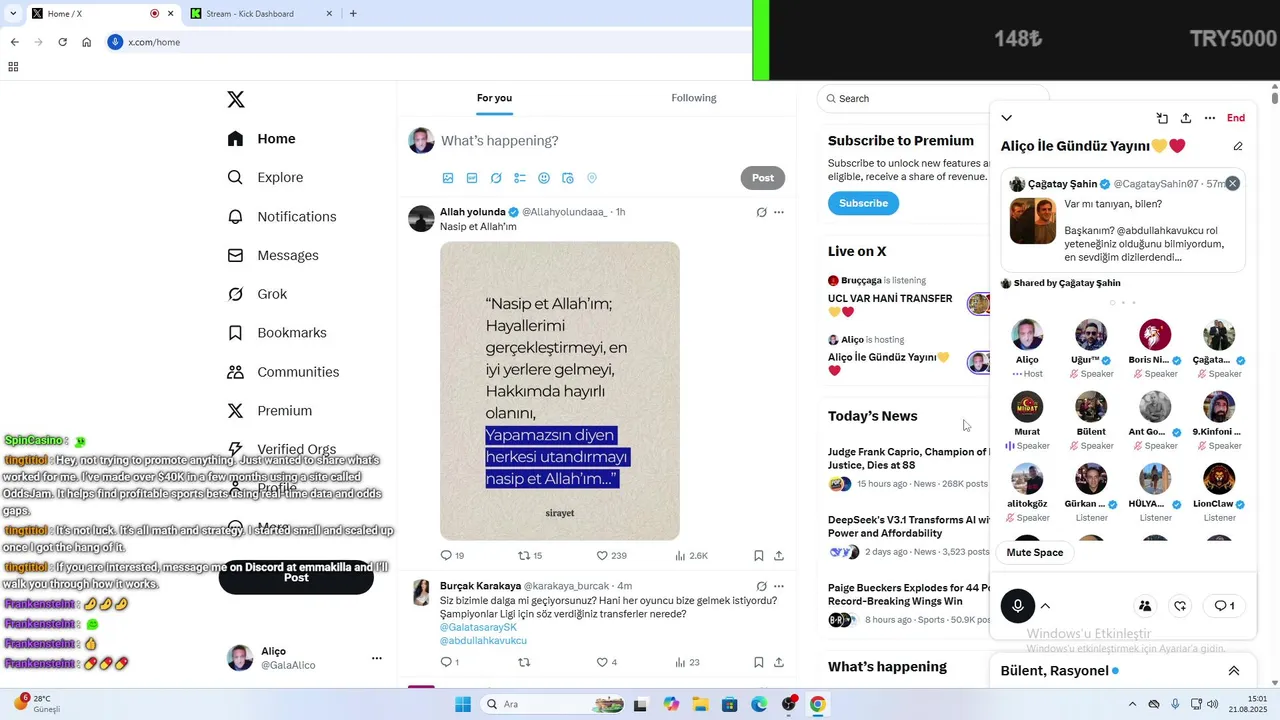Share the Allah yolunda post

pos(779,555)
